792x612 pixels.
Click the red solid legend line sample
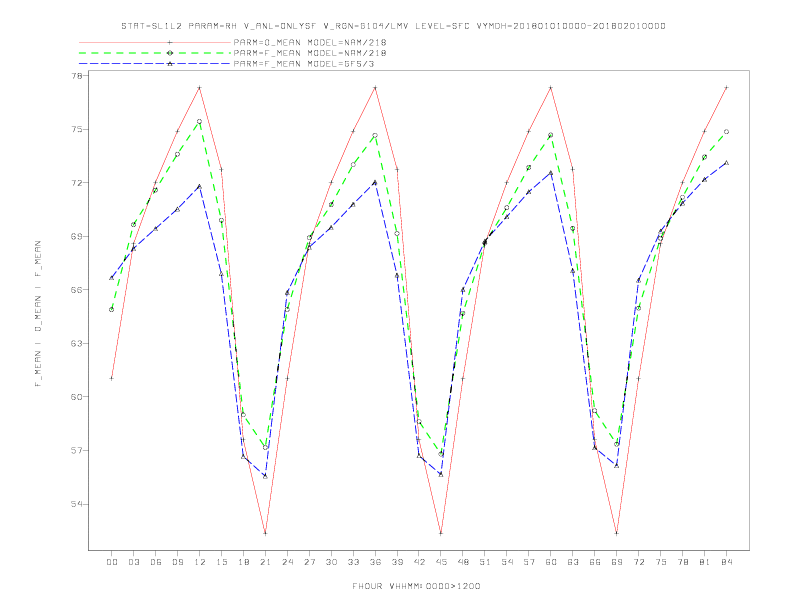(x=155, y=42)
